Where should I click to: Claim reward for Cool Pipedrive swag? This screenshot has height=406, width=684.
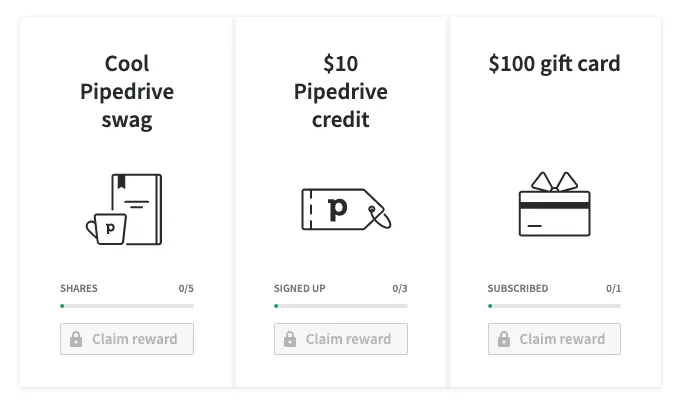click(x=127, y=339)
